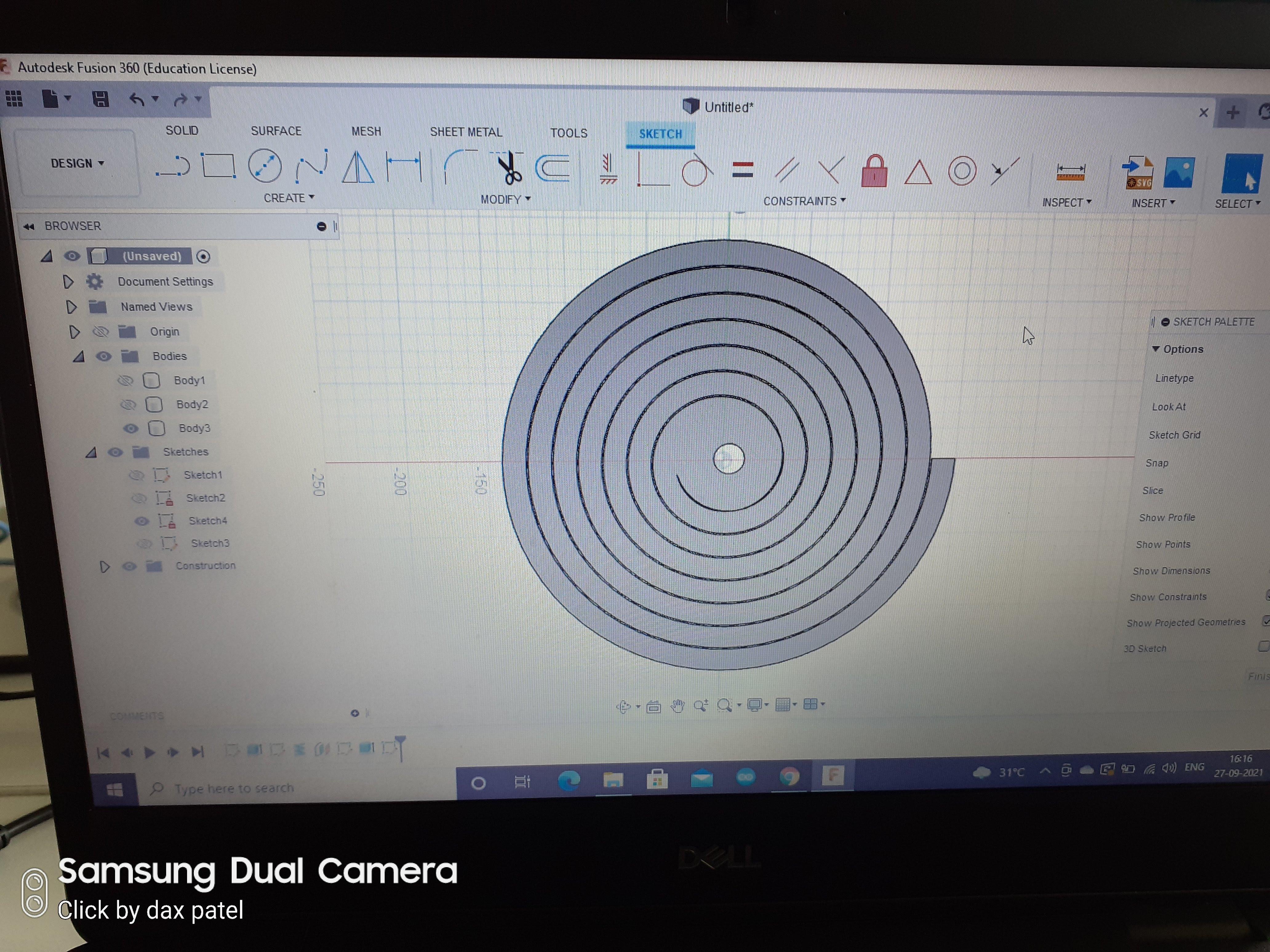Image resolution: width=1270 pixels, height=952 pixels.
Task: Open the DESIGN workspace dropdown
Action: [77, 164]
